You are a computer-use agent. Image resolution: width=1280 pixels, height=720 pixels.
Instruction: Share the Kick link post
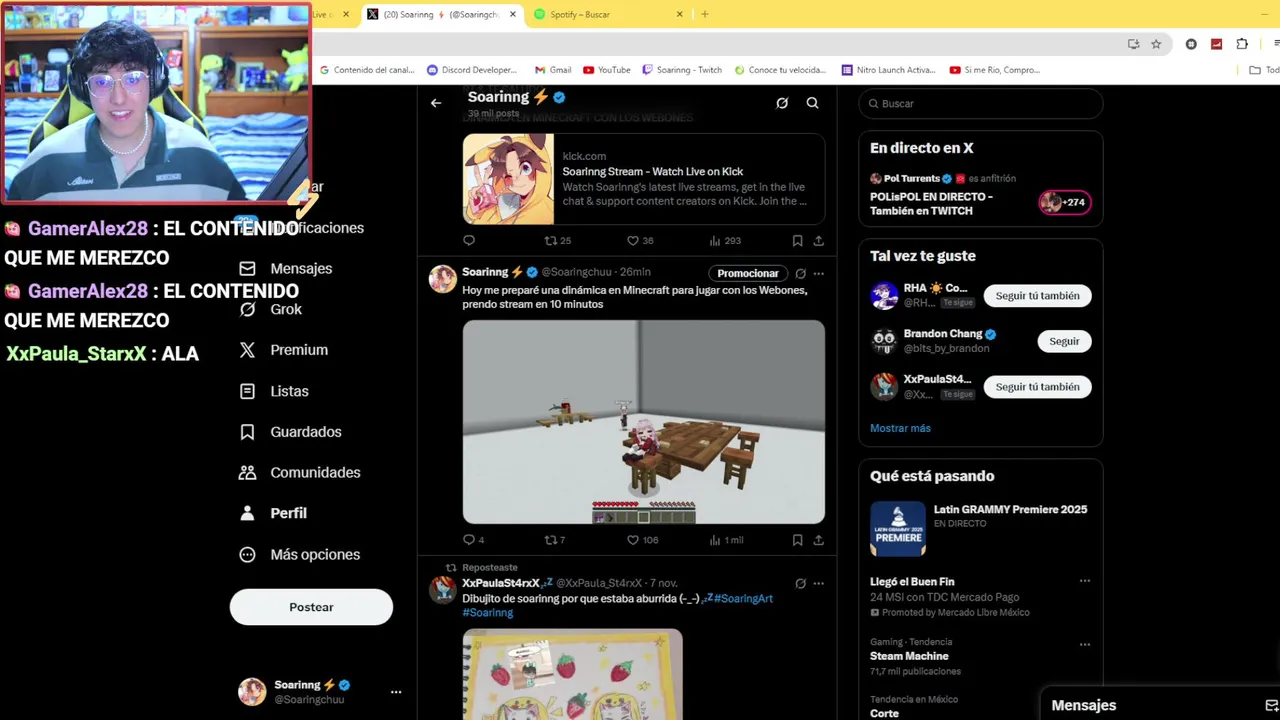(819, 240)
